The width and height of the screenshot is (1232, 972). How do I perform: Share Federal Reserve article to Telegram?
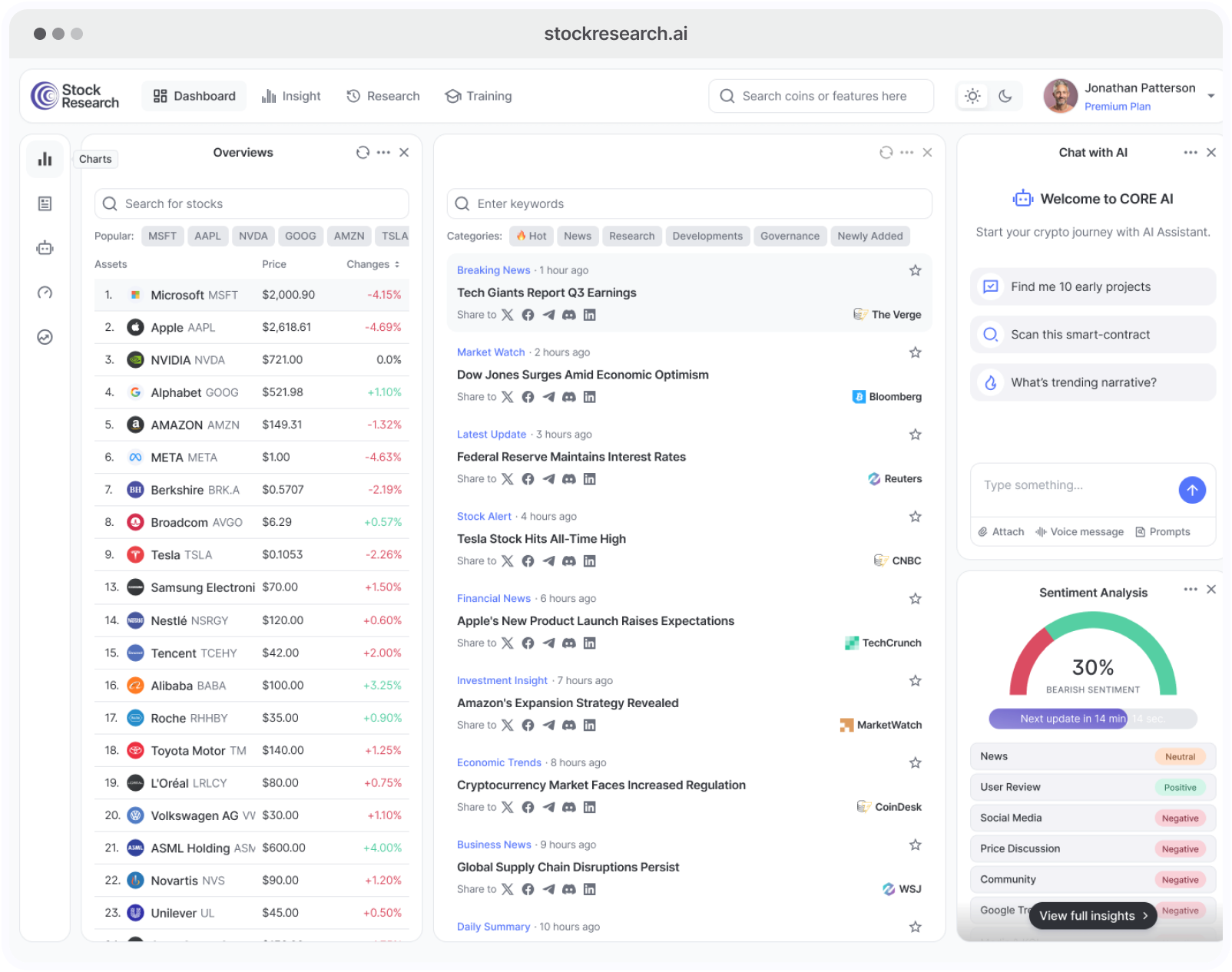coord(548,479)
